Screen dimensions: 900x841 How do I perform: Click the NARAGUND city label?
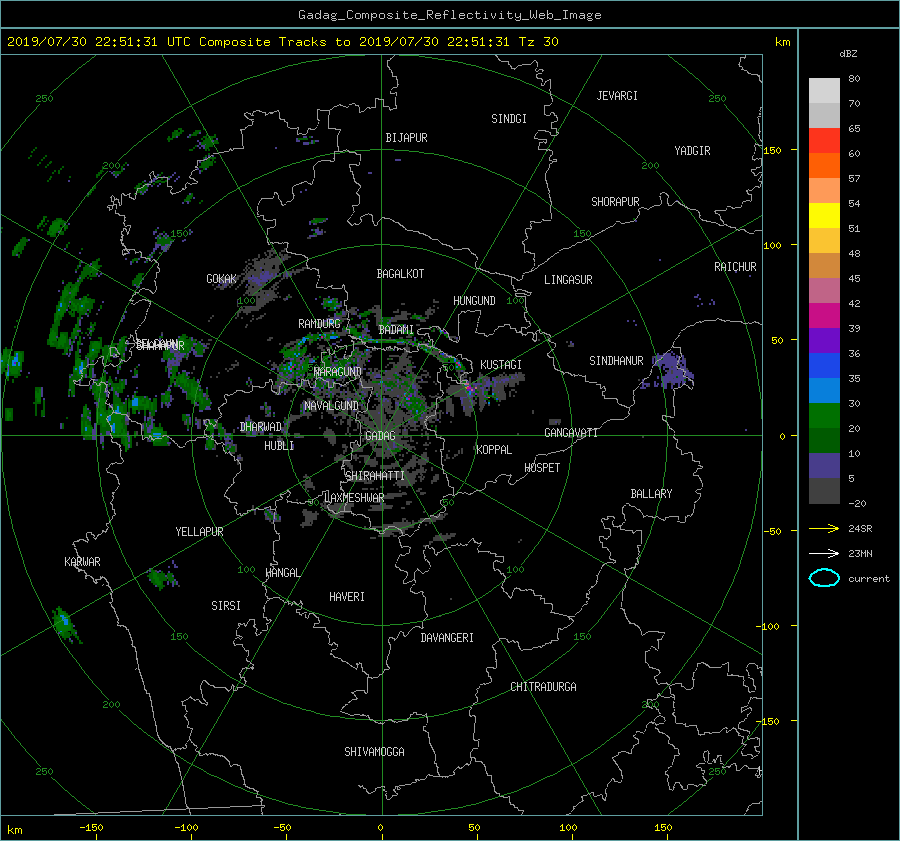(x=338, y=372)
